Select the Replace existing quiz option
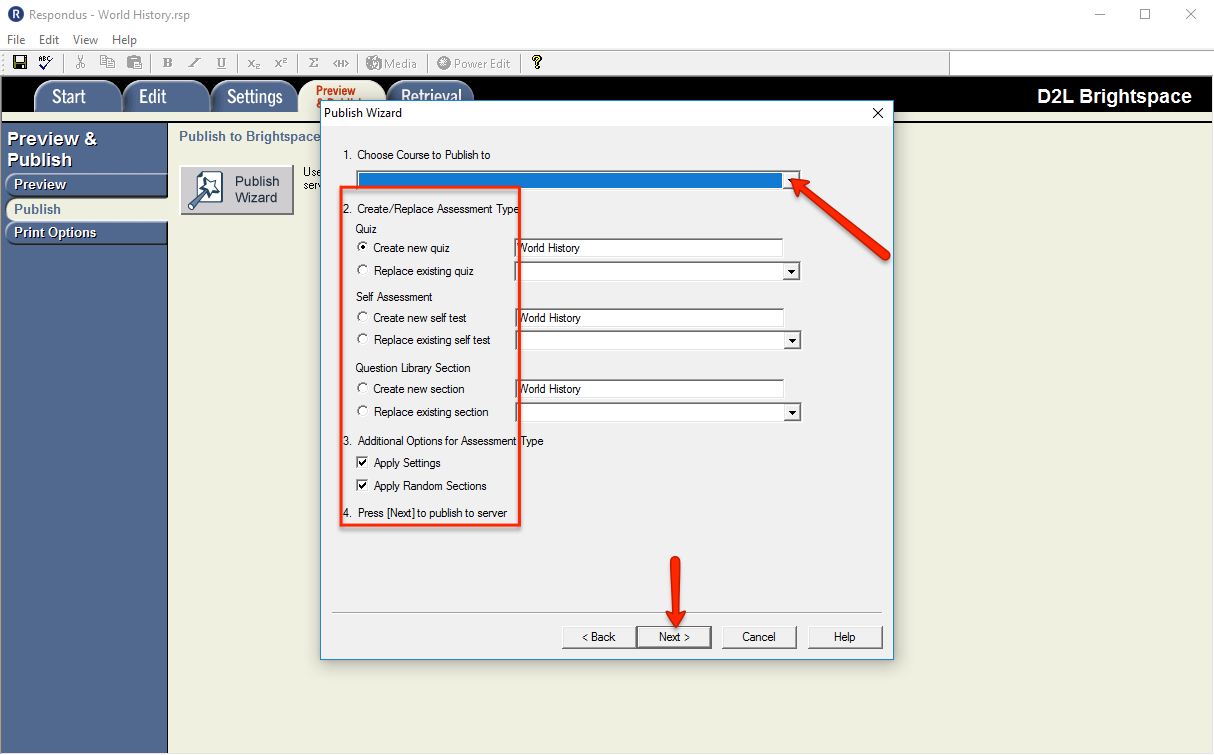This screenshot has width=1214, height=755. (x=362, y=271)
